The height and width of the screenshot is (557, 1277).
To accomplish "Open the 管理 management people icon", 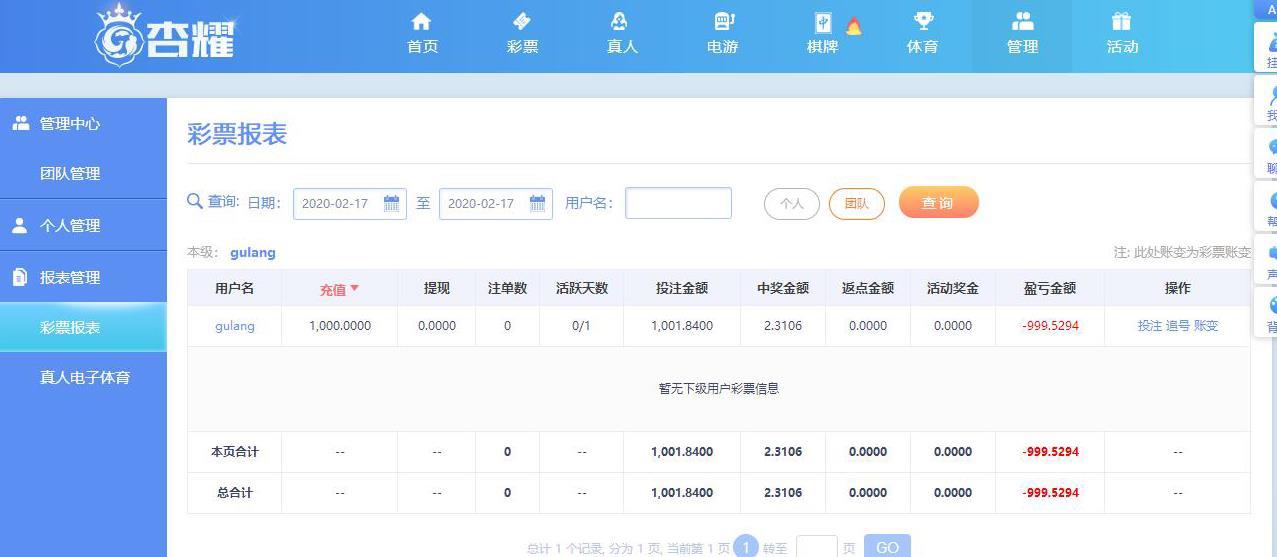I will (1022, 21).
